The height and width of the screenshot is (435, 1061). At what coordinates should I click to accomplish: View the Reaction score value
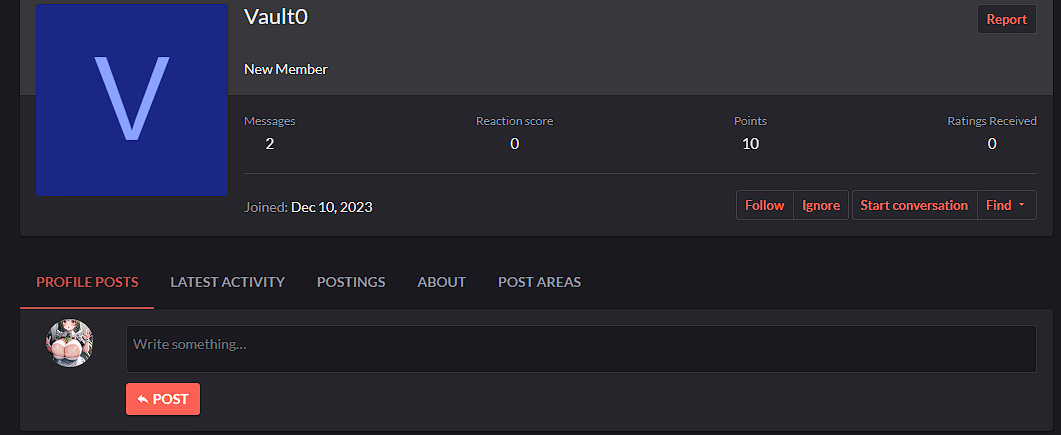514,143
